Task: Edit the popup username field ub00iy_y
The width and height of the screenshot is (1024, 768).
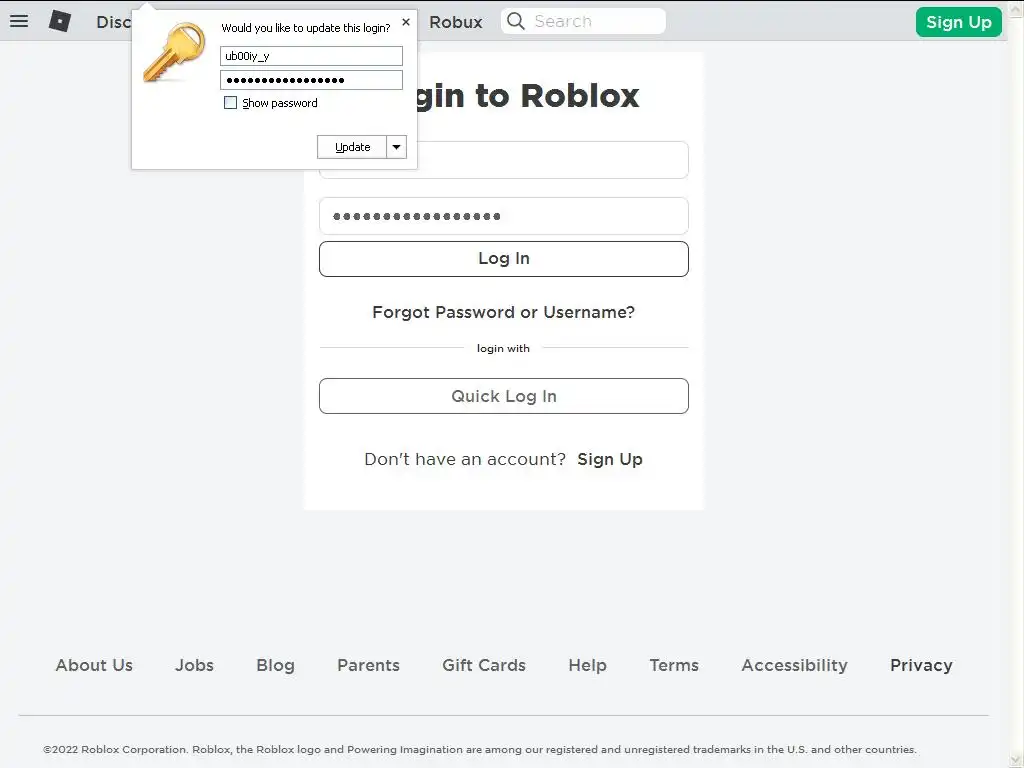Action: tap(312, 56)
